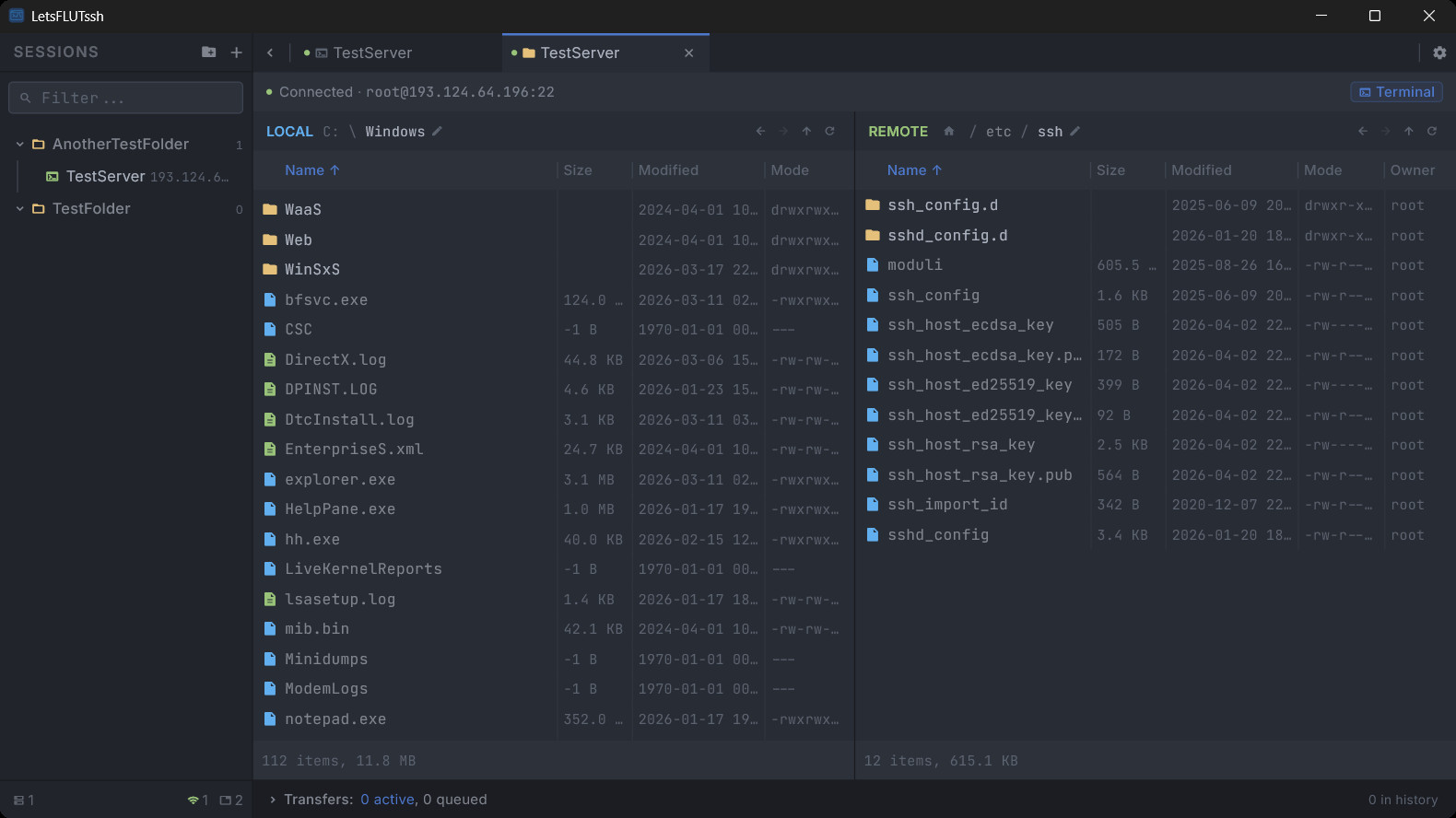Expand the Transfers panel
This screenshot has width=1456, height=818.
tap(272, 800)
